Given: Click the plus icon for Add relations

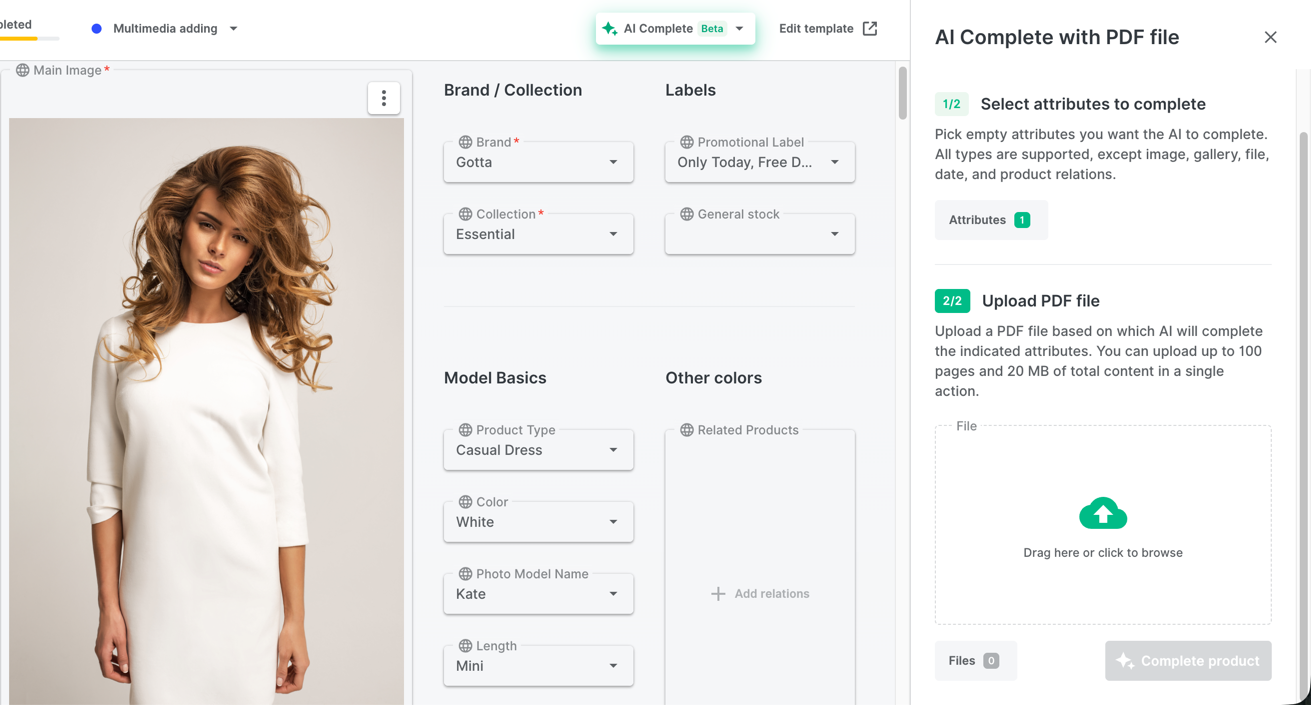Looking at the screenshot, I should point(718,594).
